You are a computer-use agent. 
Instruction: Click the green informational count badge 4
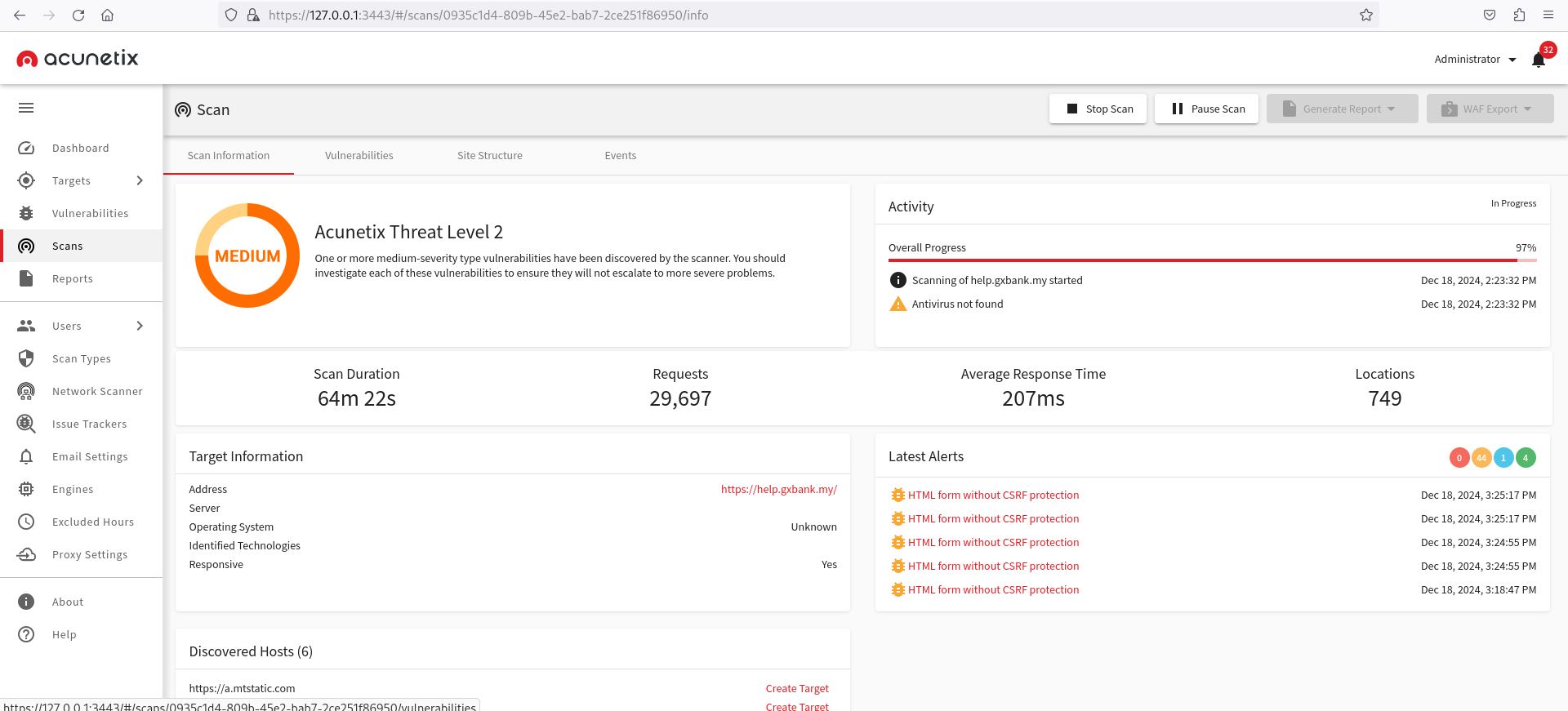click(x=1526, y=458)
